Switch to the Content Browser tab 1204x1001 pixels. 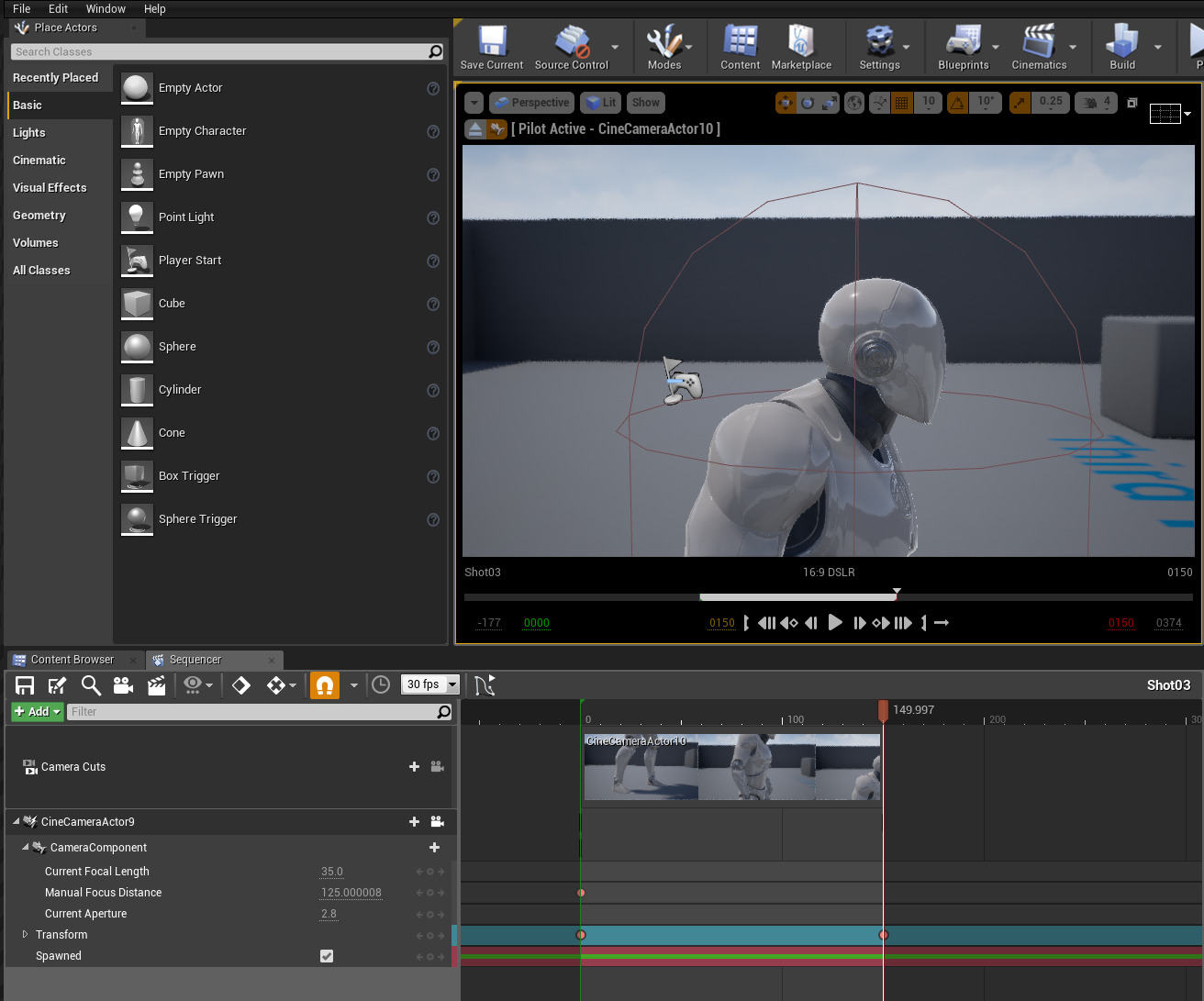[x=72, y=660]
